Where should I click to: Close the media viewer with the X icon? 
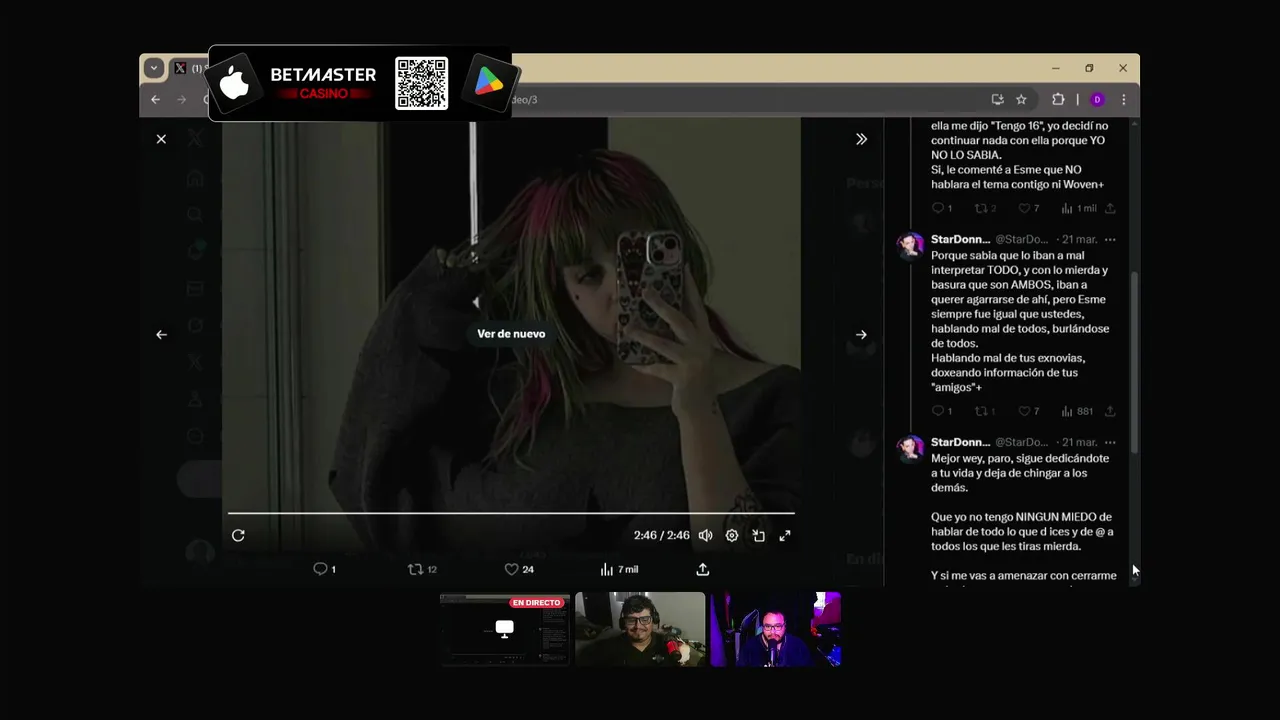click(x=161, y=139)
